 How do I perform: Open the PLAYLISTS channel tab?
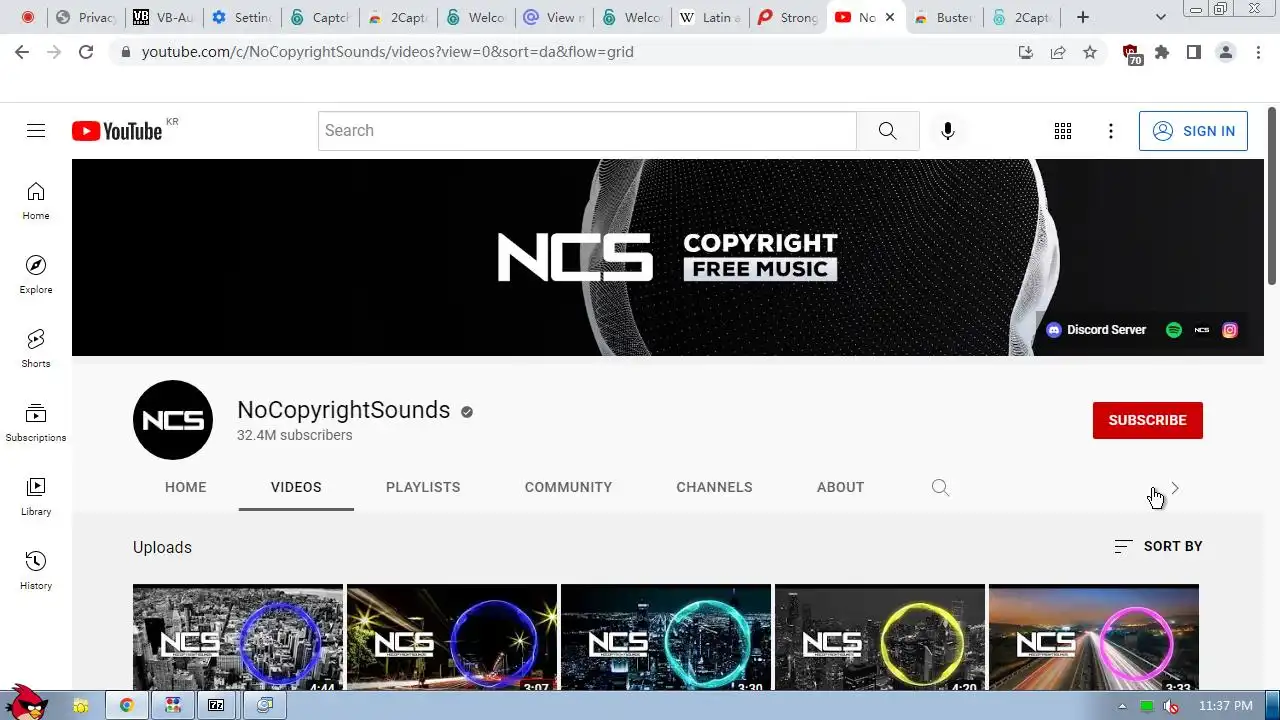(423, 487)
